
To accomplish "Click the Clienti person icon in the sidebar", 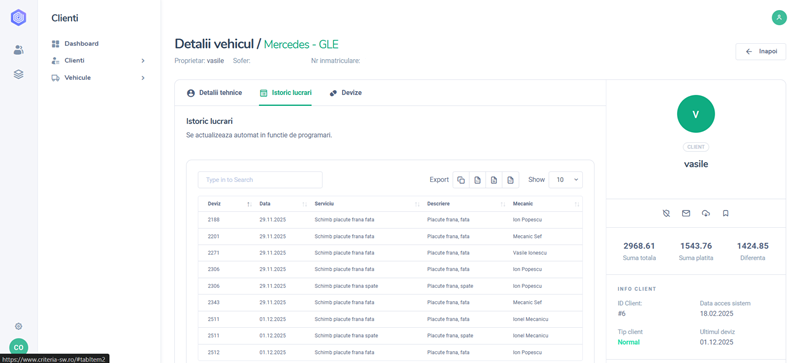I will point(56,61).
